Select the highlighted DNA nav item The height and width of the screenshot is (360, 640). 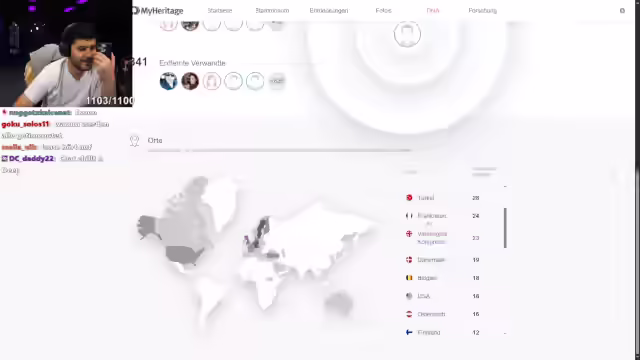tap(433, 11)
